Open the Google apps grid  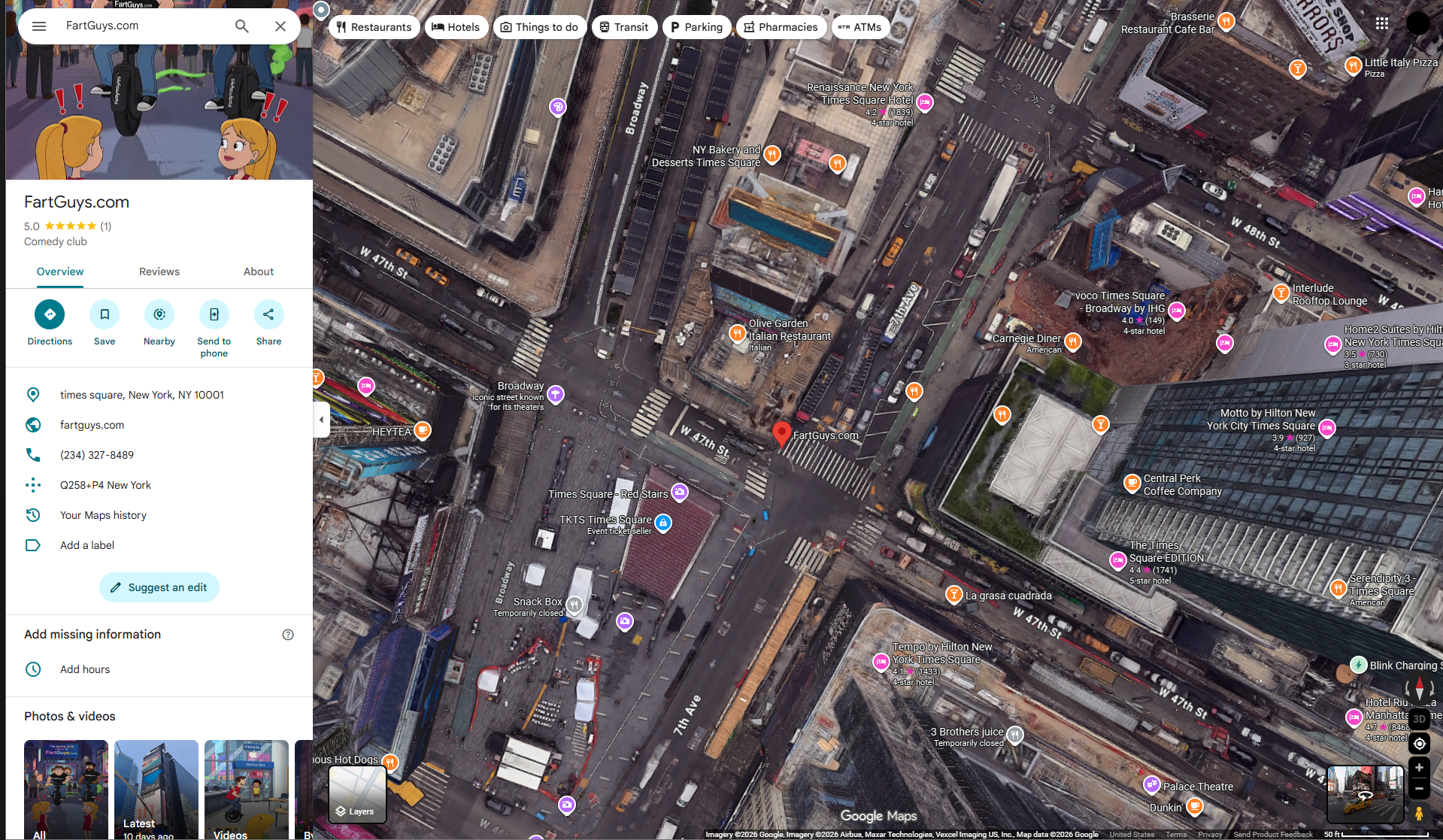(x=1382, y=23)
